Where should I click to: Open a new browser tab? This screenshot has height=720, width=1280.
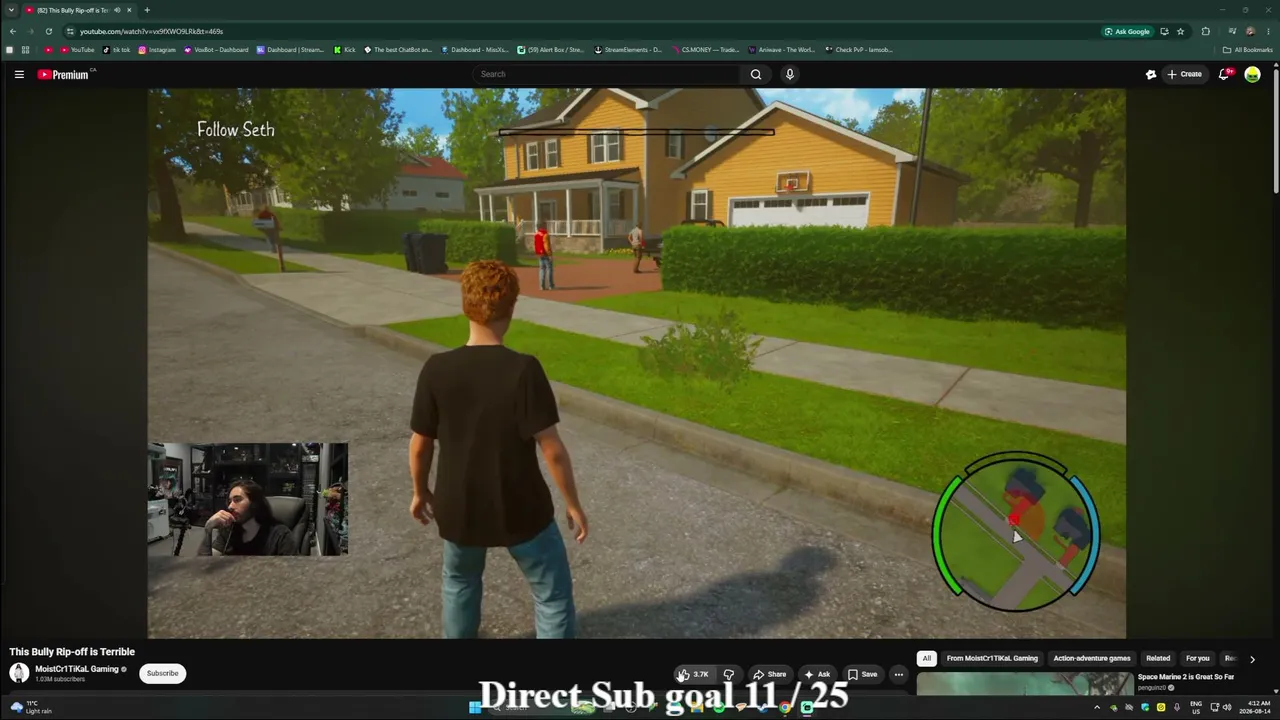[x=147, y=10]
